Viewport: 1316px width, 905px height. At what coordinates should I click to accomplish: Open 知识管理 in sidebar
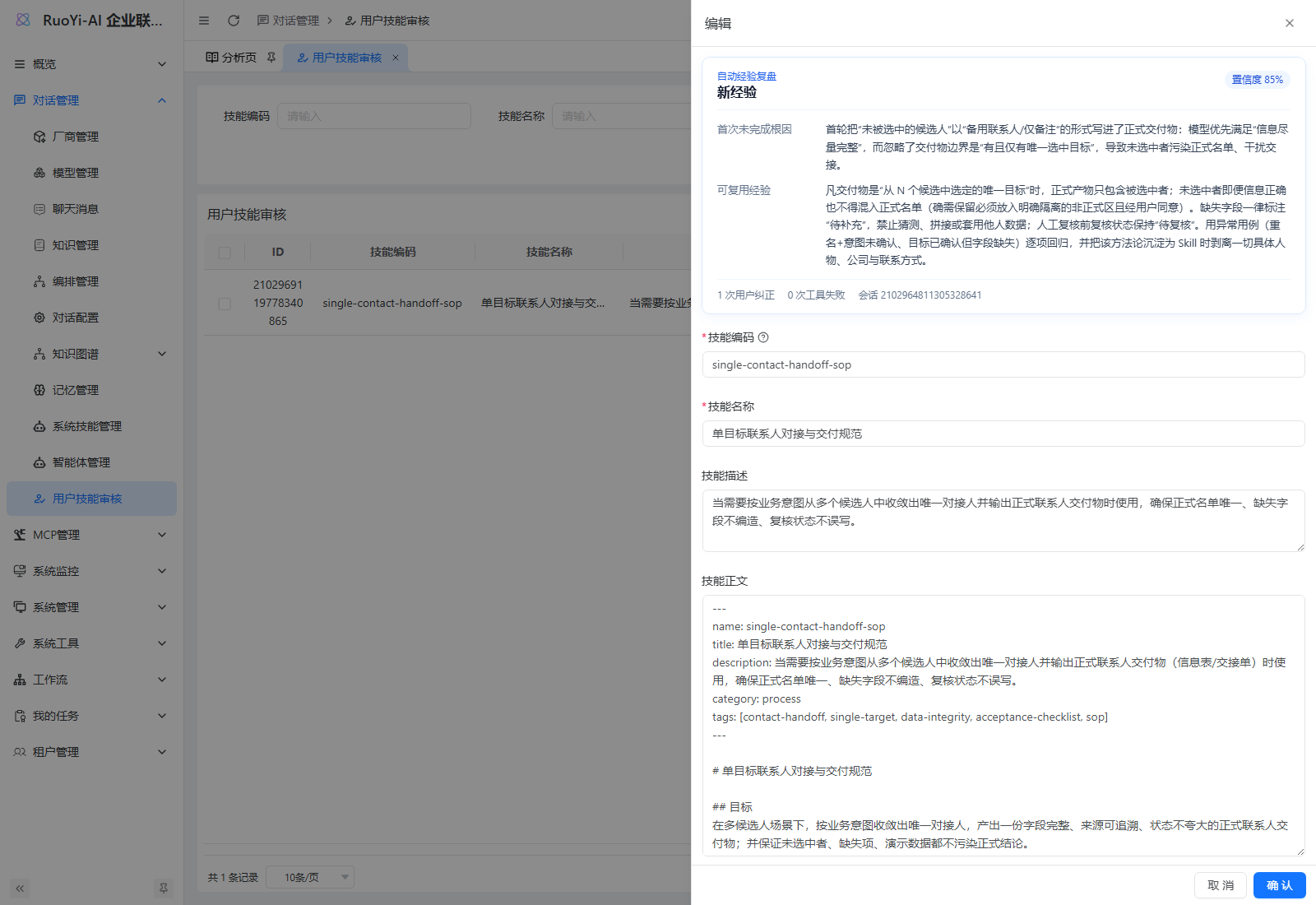tap(91, 245)
